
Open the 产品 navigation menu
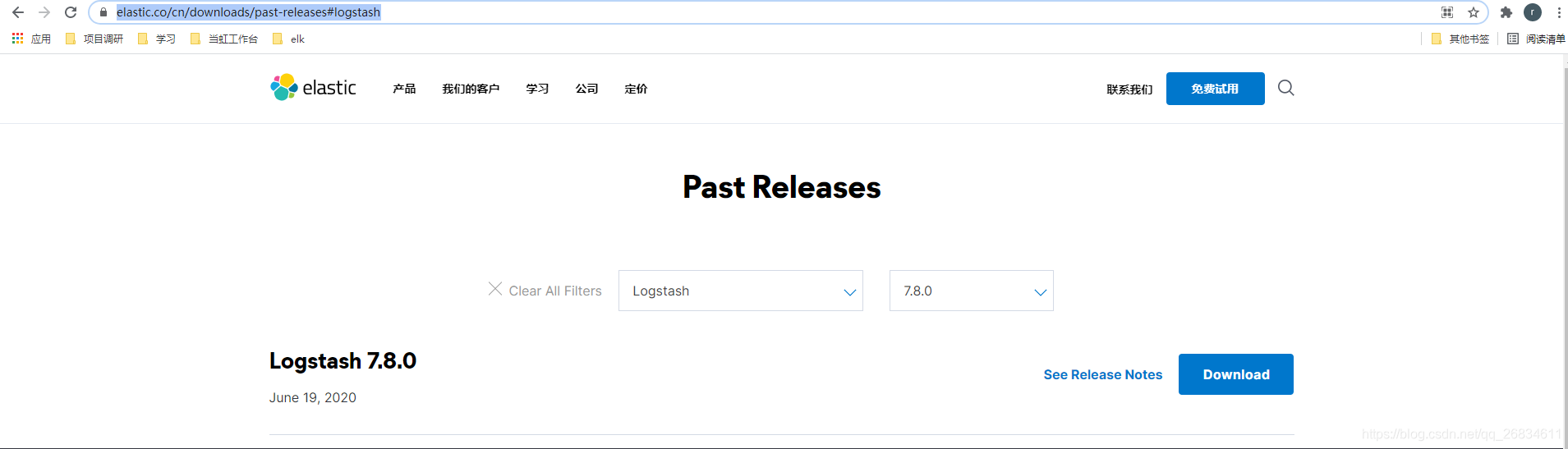point(404,89)
